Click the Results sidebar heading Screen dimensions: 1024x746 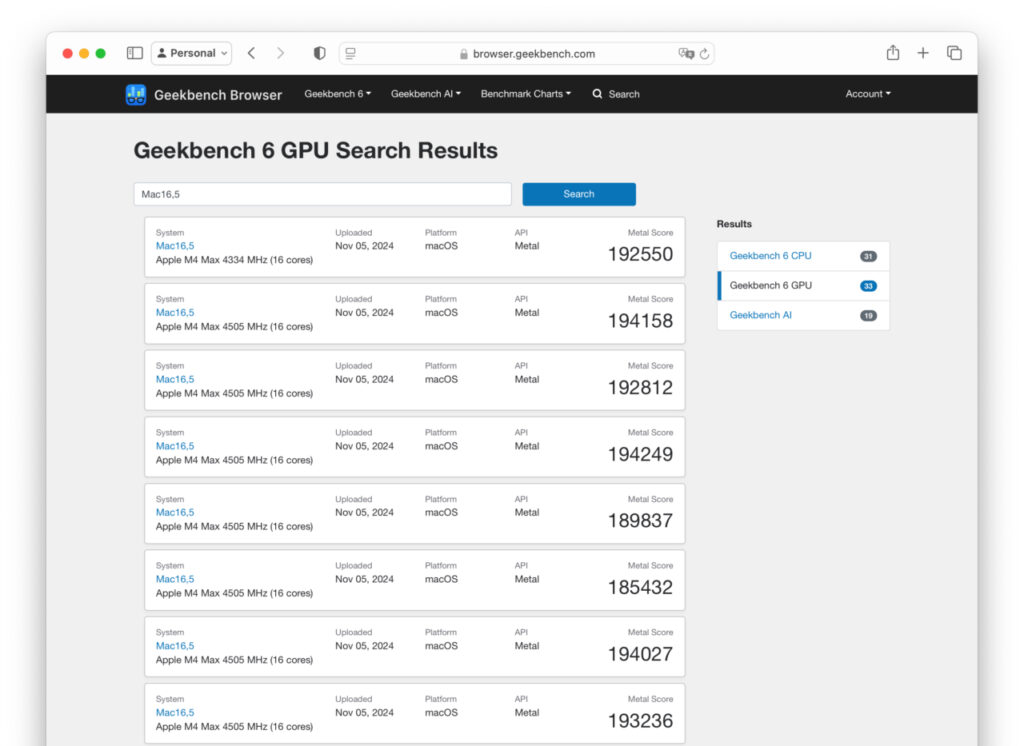click(734, 224)
